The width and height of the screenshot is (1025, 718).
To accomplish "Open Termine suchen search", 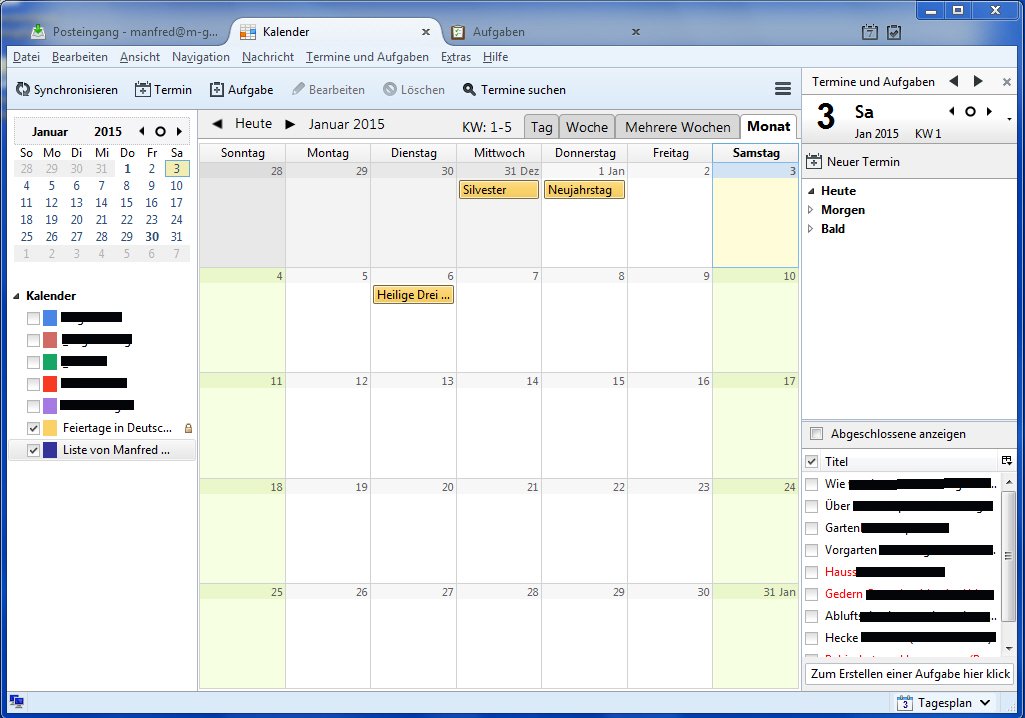I will [x=514, y=90].
